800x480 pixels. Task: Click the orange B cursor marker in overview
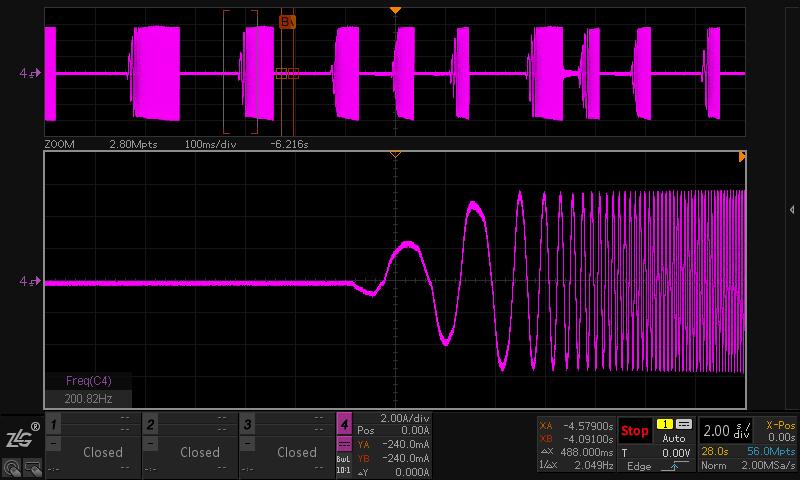pos(287,20)
